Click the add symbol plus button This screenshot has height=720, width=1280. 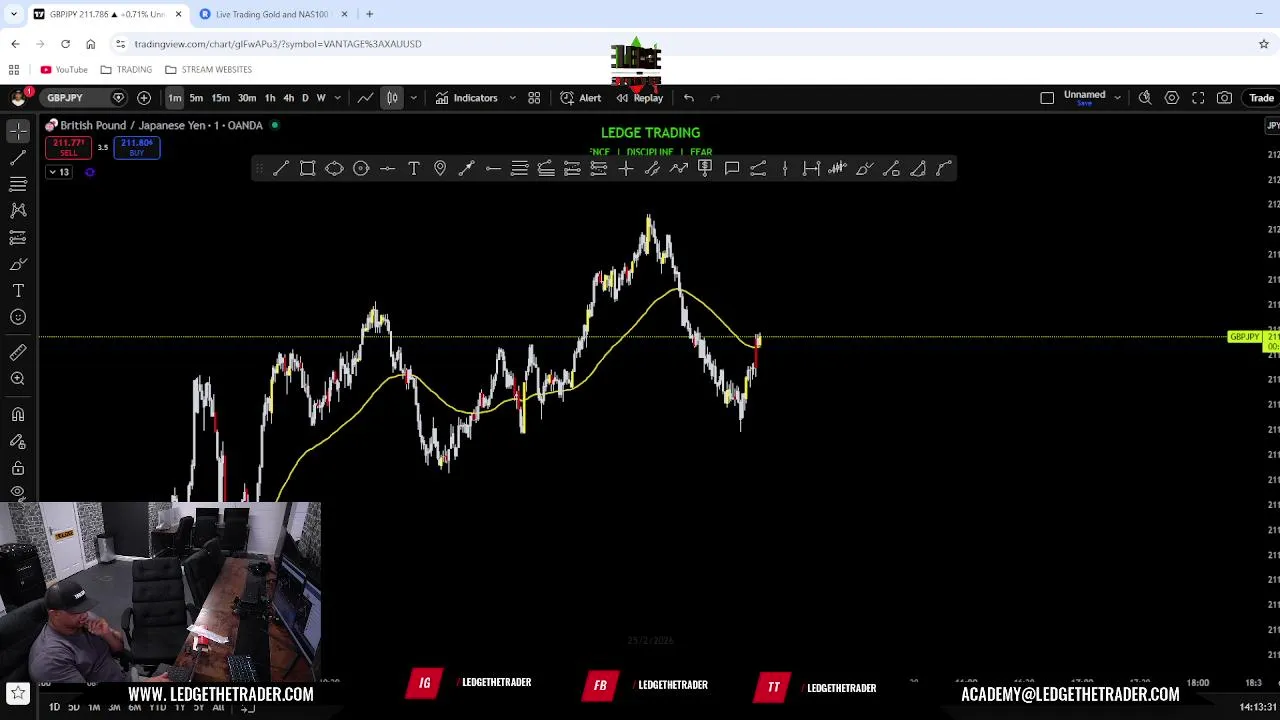[x=144, y=98]
